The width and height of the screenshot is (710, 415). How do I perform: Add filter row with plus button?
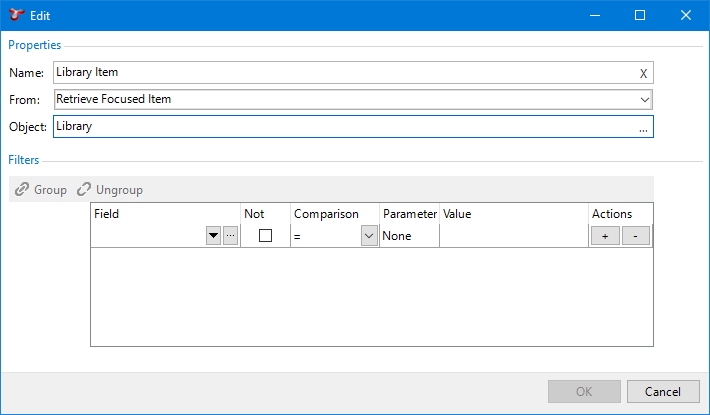[605, 236]
